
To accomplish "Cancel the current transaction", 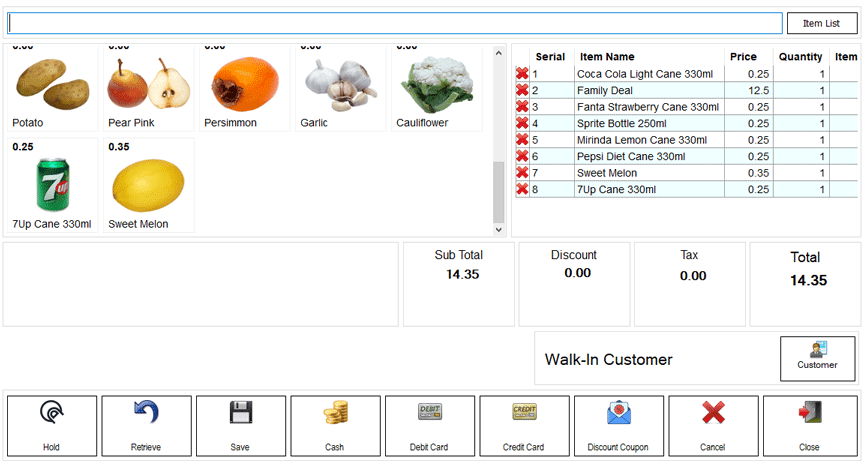I will click(712, 425).
